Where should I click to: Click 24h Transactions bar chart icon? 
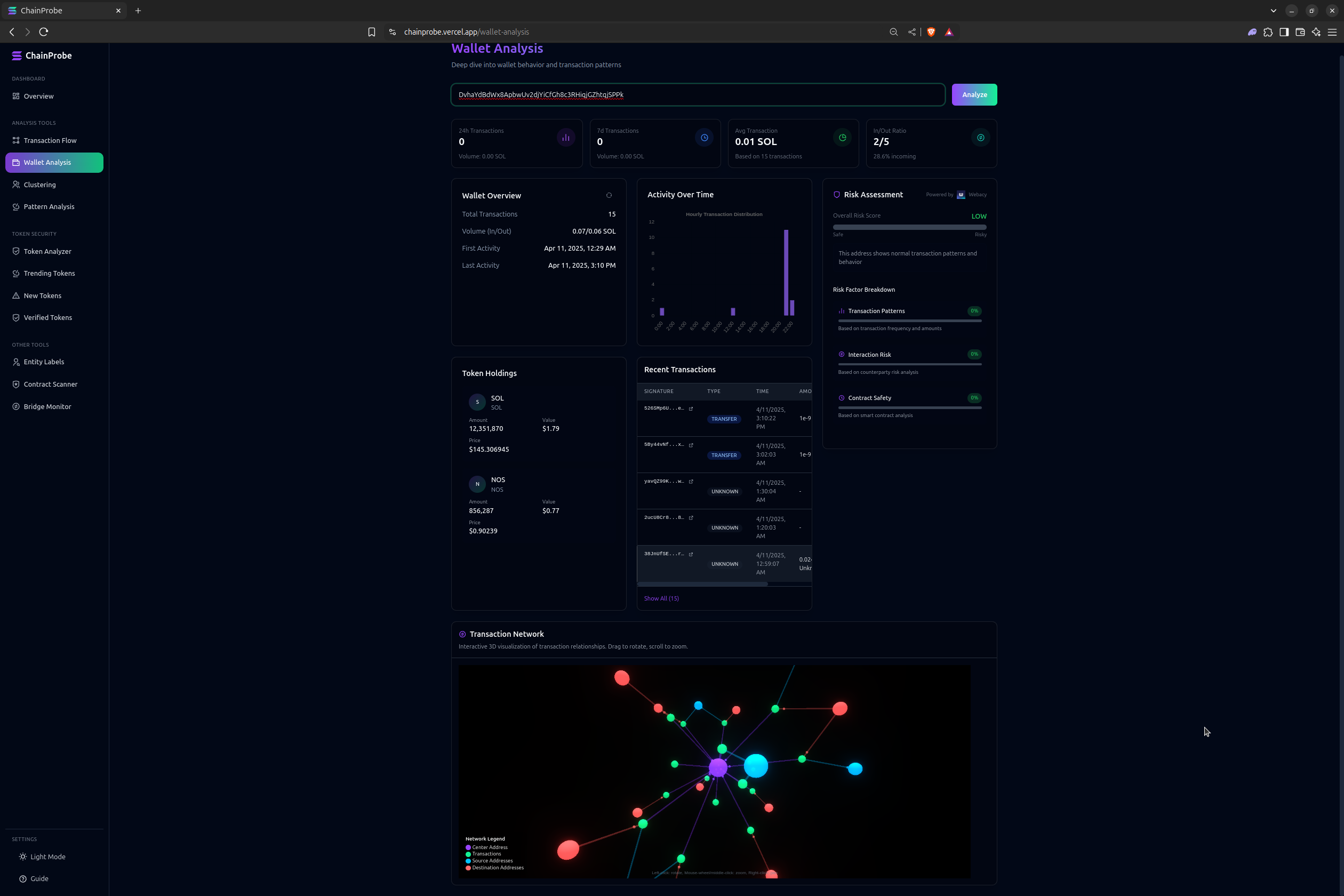(x=566, y=138)
